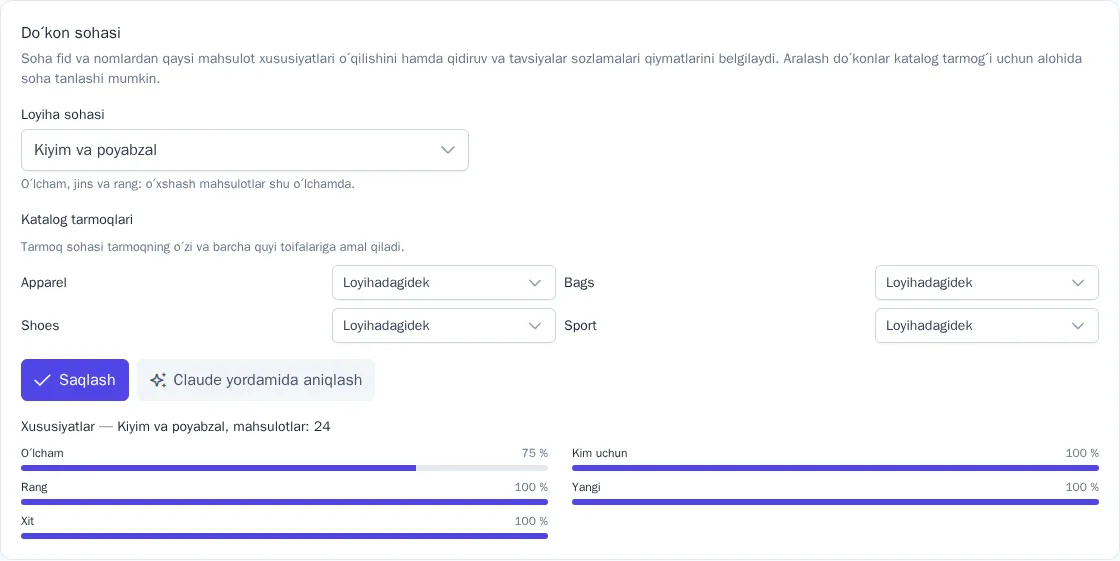The width and height of the screenshot is (1120, 561).
Task: Click the Kim uchun attribute label
Action: (x=600, y=453)
